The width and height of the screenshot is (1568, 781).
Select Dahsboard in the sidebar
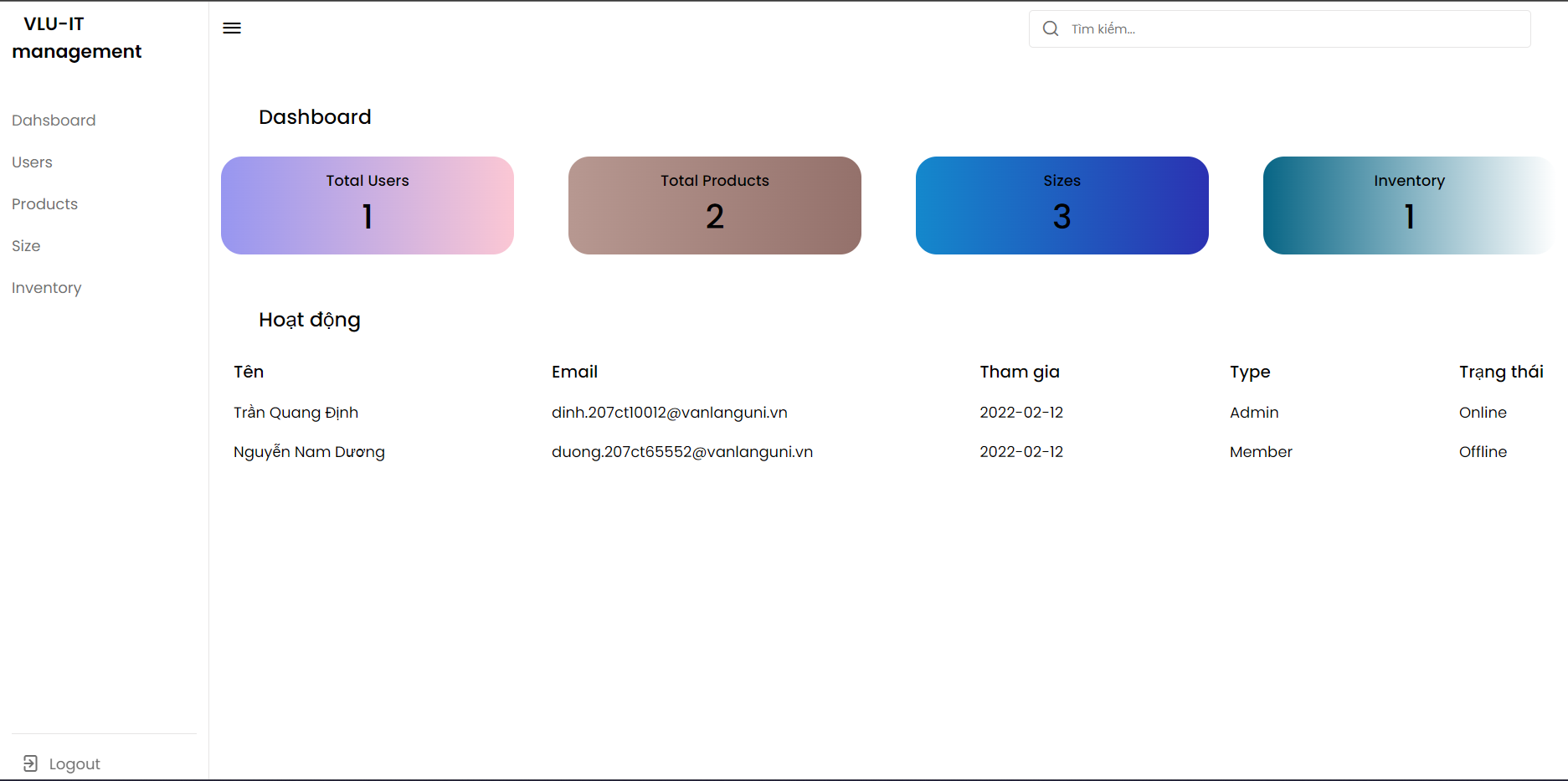point(54,120)
